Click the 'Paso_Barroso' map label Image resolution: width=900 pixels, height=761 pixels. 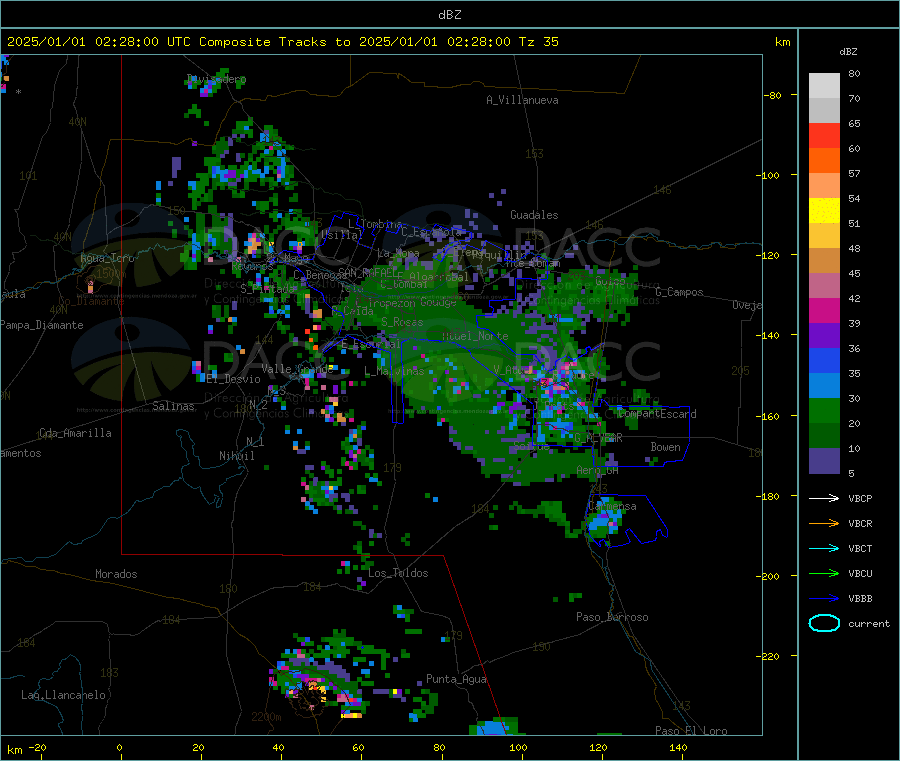tap(612, 618)
